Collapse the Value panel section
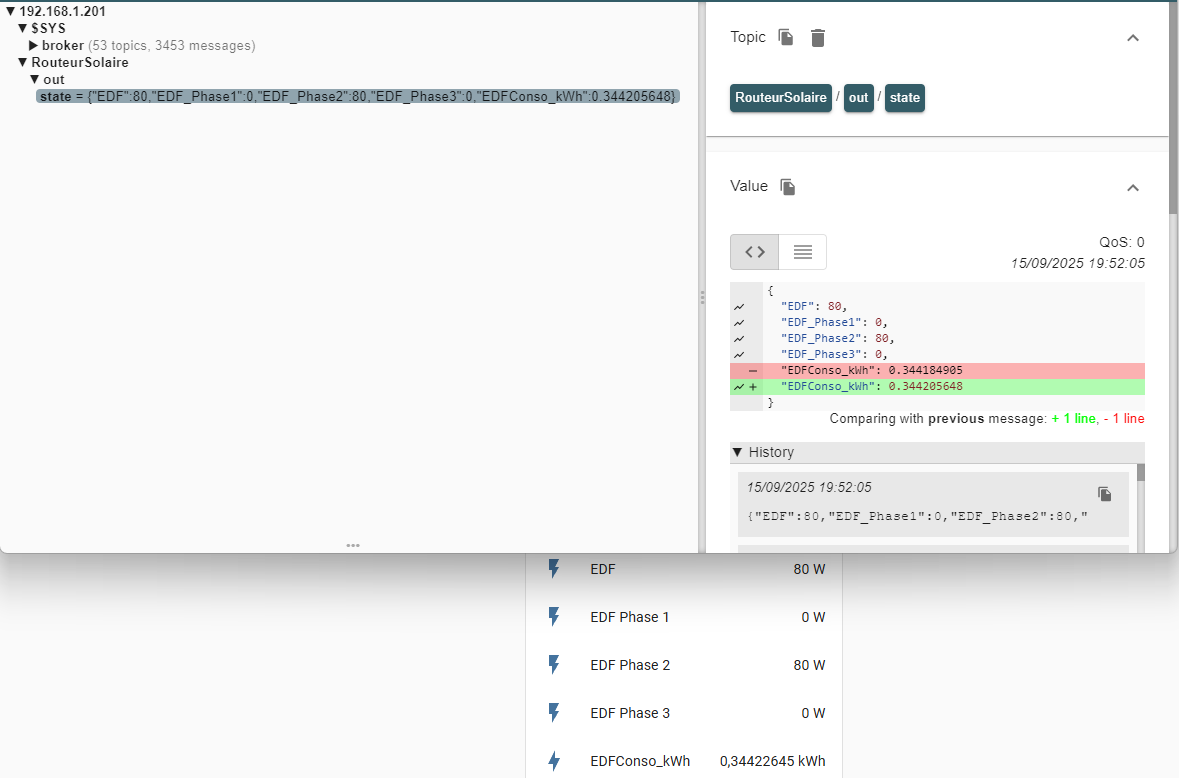The width and height of the screenshot is (1179, 778). click(1133, 187)
